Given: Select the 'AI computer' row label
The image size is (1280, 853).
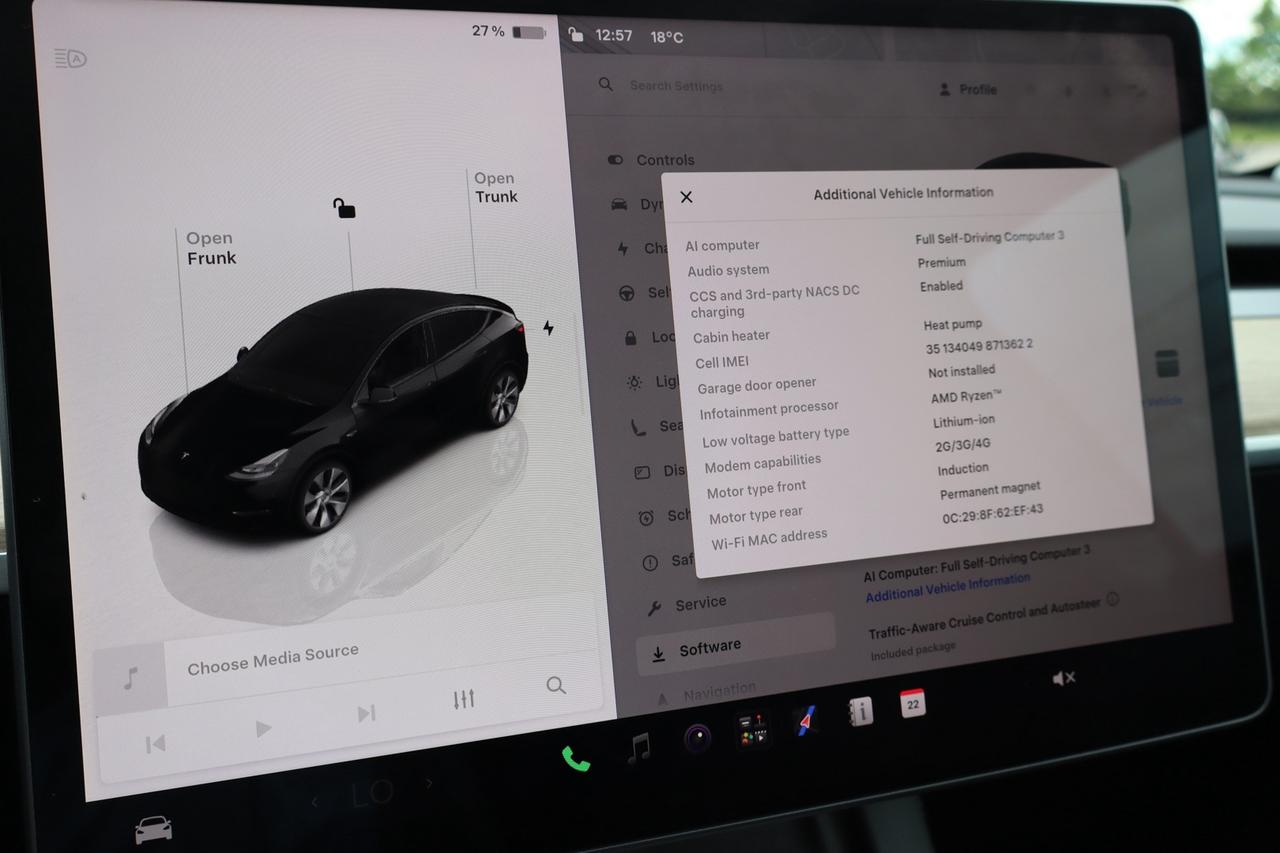Looking at the screenshot, I should tap(722, 245).
